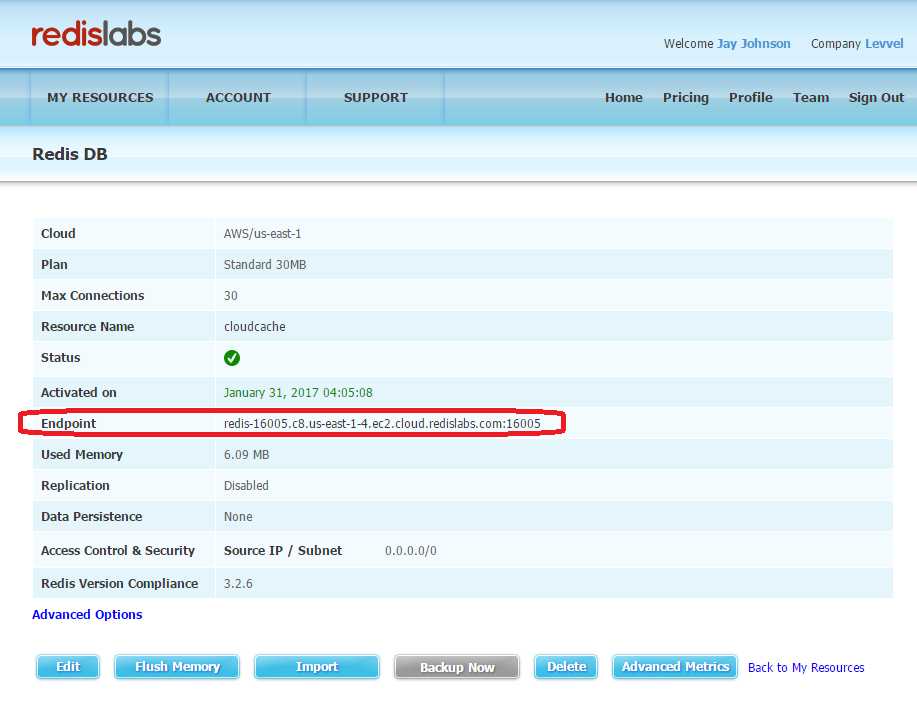
Task: Click the Import button
Action: (317, 667)
